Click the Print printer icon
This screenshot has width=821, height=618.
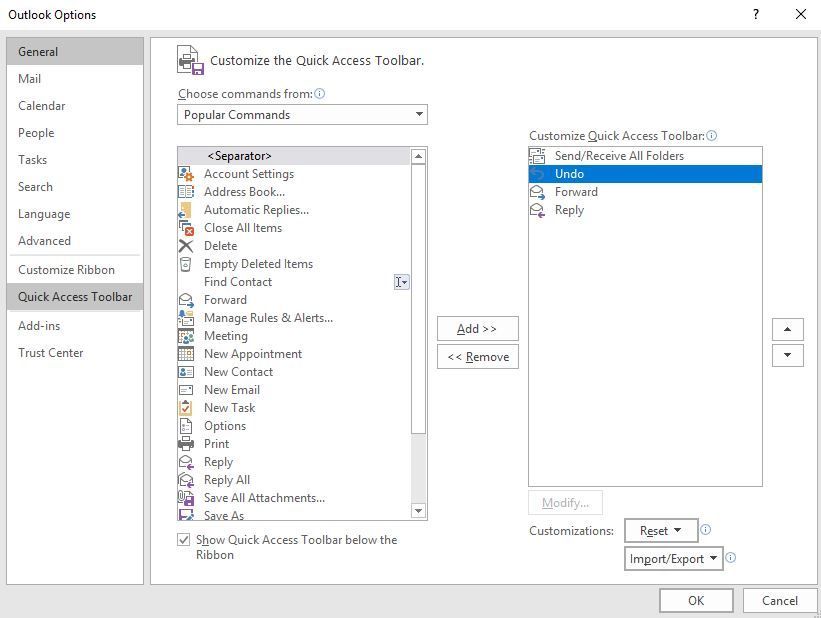(x=186, y=444)
